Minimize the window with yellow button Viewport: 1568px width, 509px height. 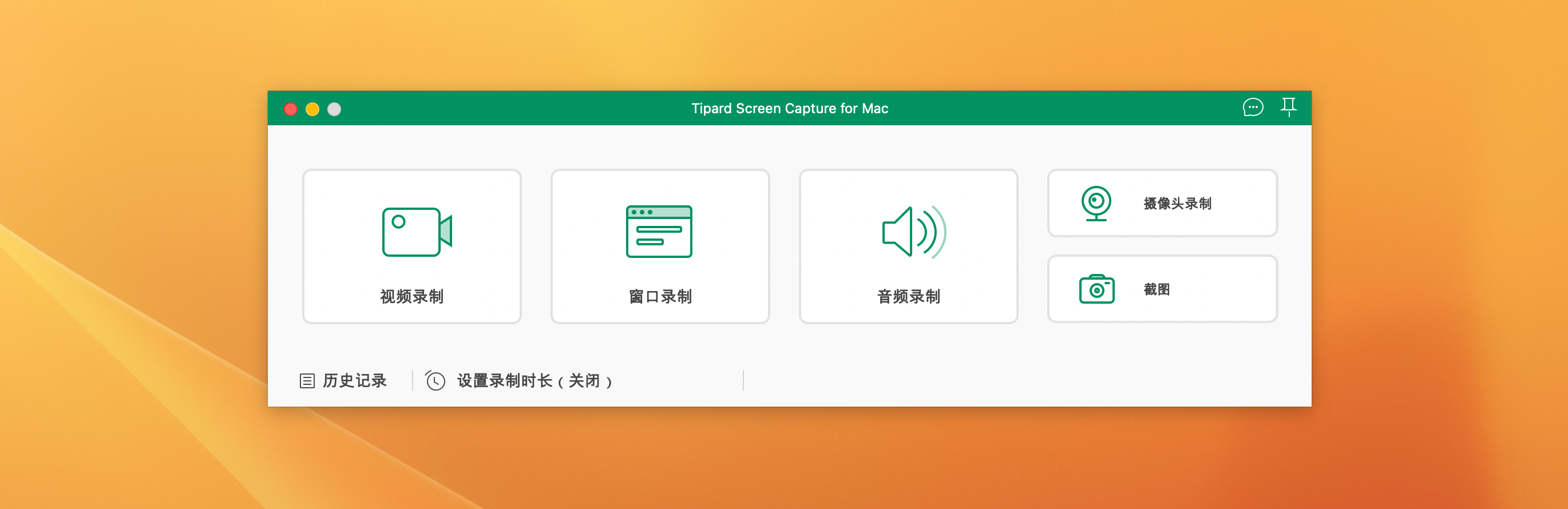[312, 109]
